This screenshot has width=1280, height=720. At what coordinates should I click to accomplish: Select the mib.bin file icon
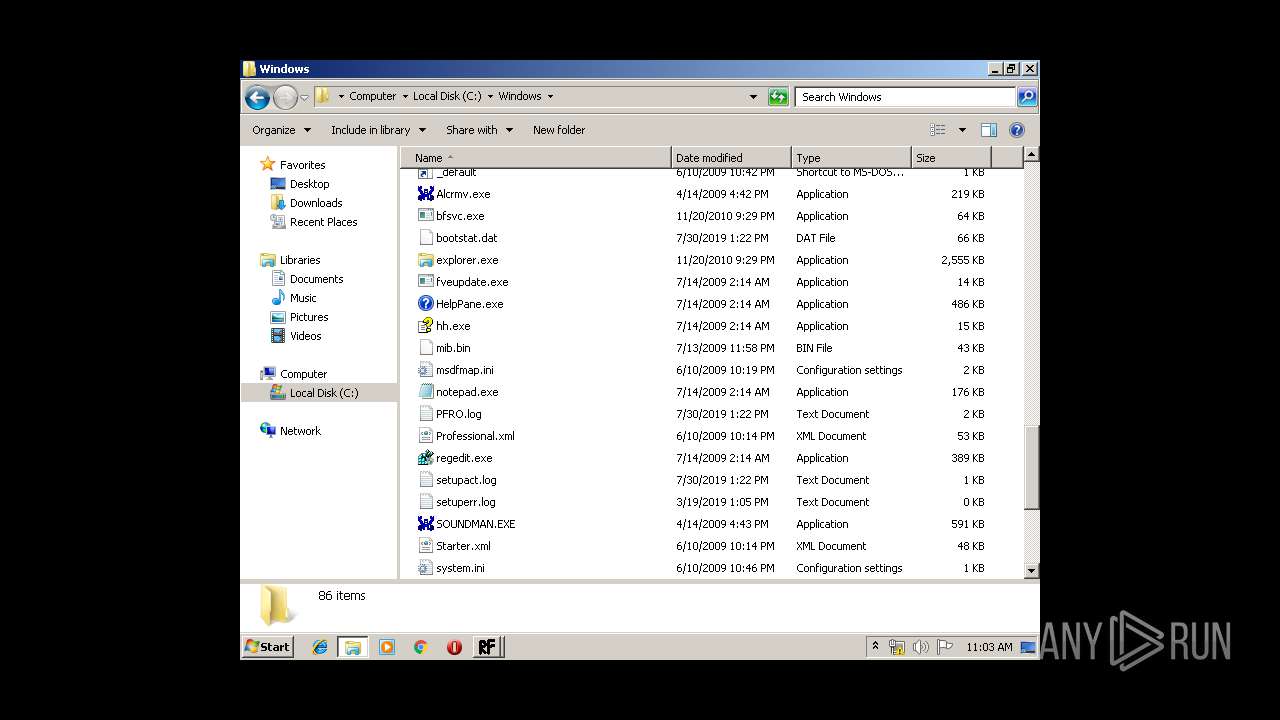tap(426, 348)
